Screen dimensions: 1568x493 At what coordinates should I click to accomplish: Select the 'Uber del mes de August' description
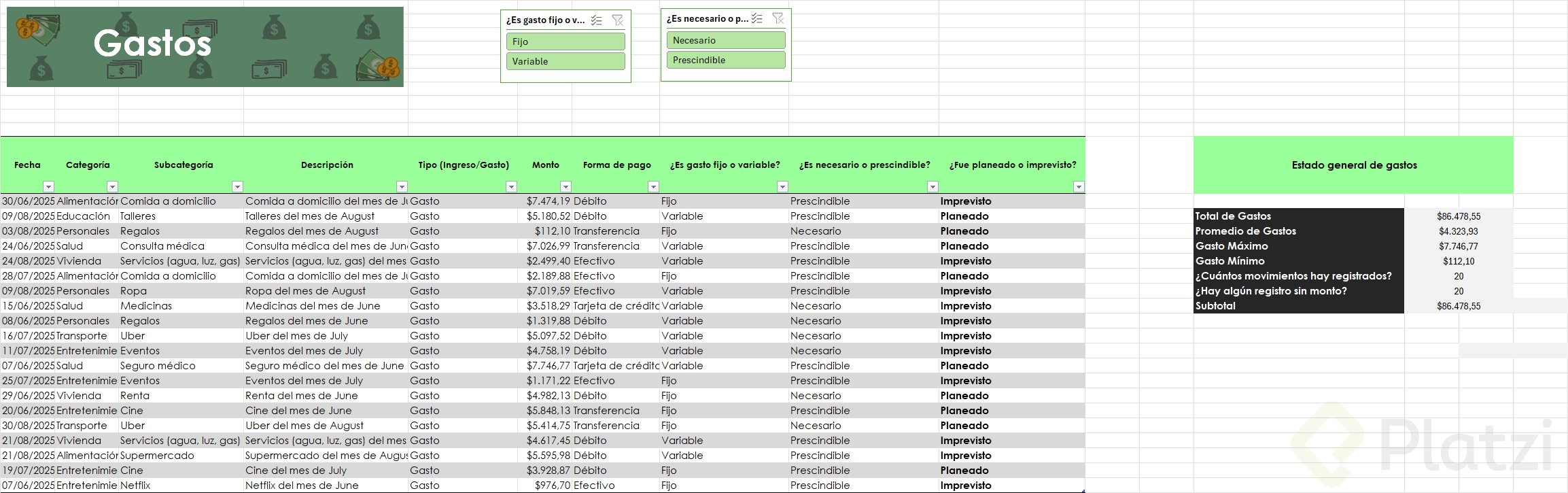tap(326, 426)
